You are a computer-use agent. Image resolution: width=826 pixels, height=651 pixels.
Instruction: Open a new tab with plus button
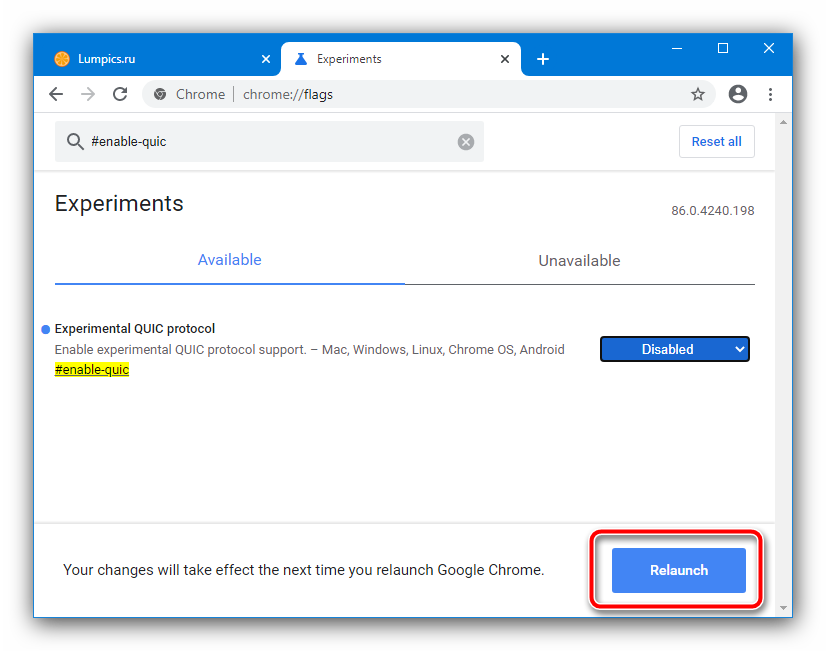(x=543, y=59)
